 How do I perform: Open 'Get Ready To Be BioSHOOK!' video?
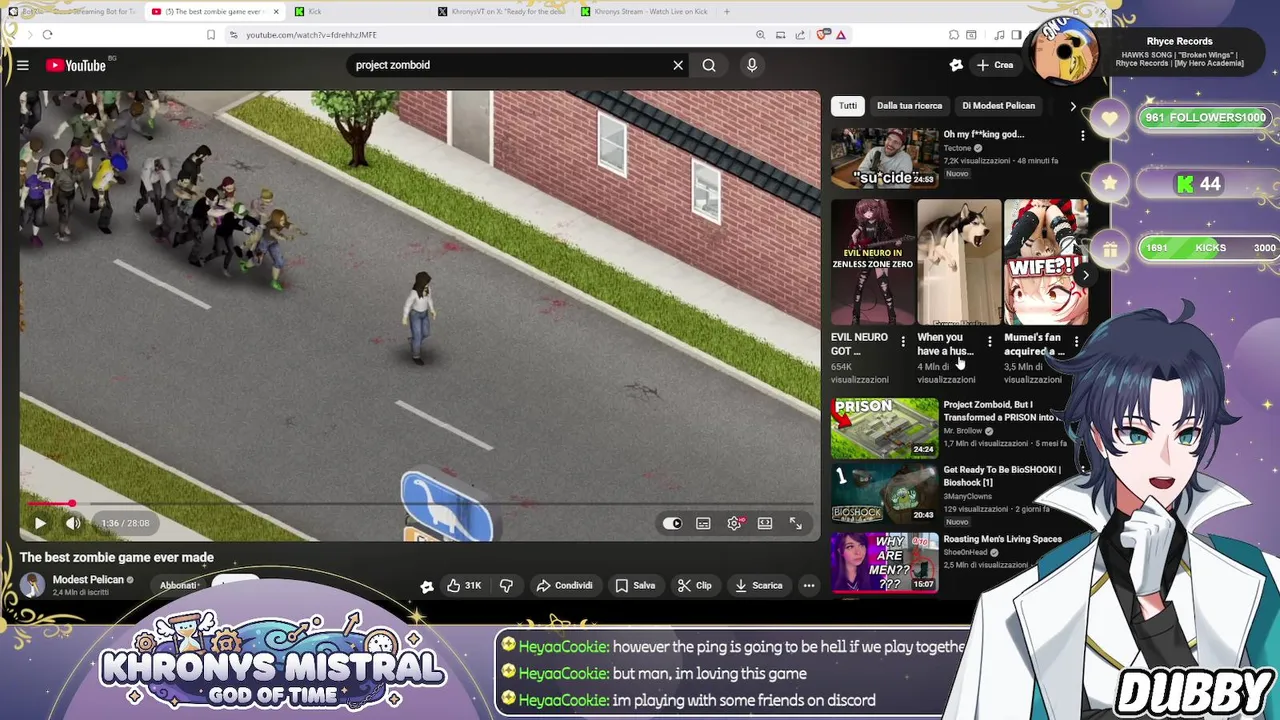click(884, 493)
